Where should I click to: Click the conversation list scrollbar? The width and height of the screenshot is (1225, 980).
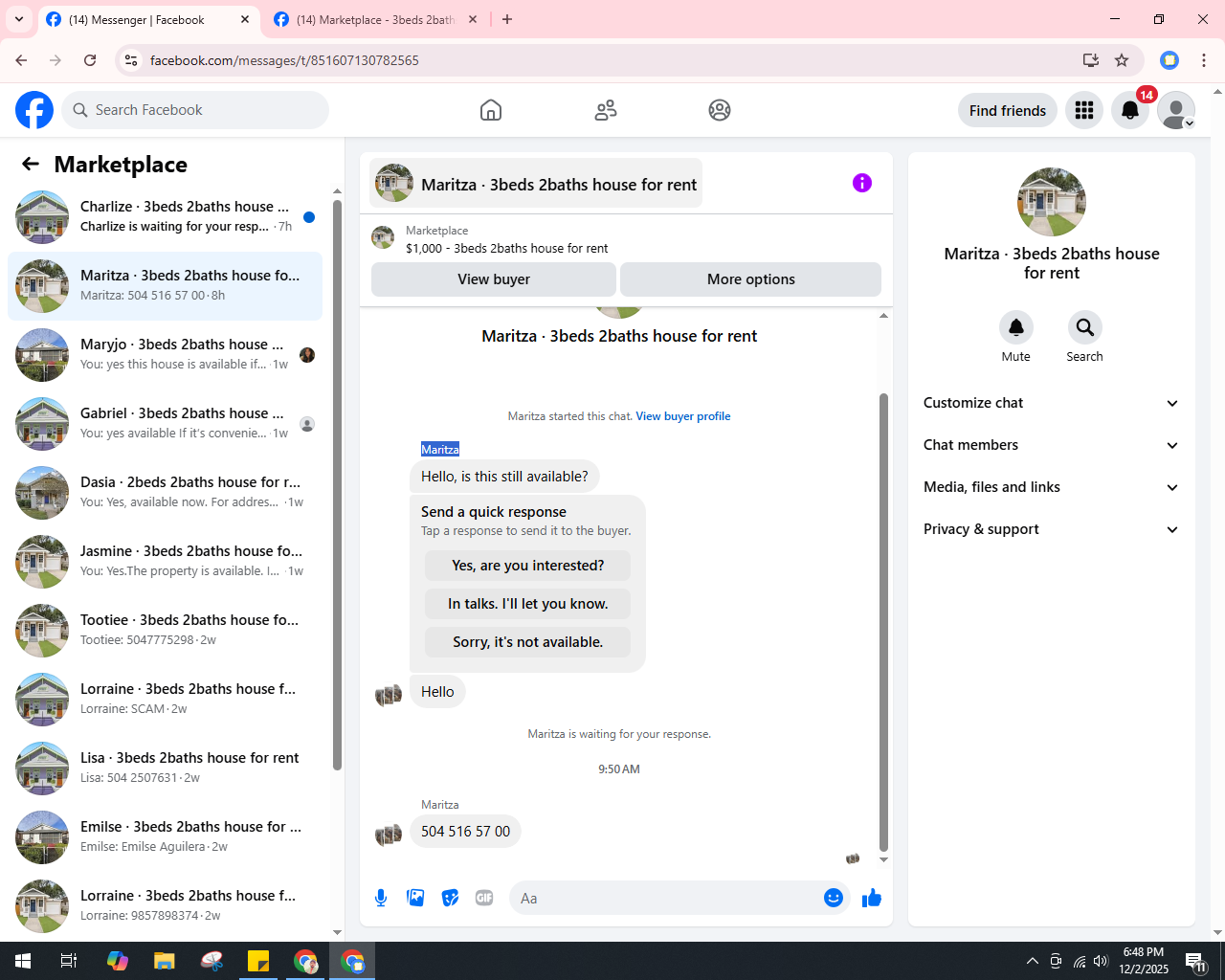[337, 485]
